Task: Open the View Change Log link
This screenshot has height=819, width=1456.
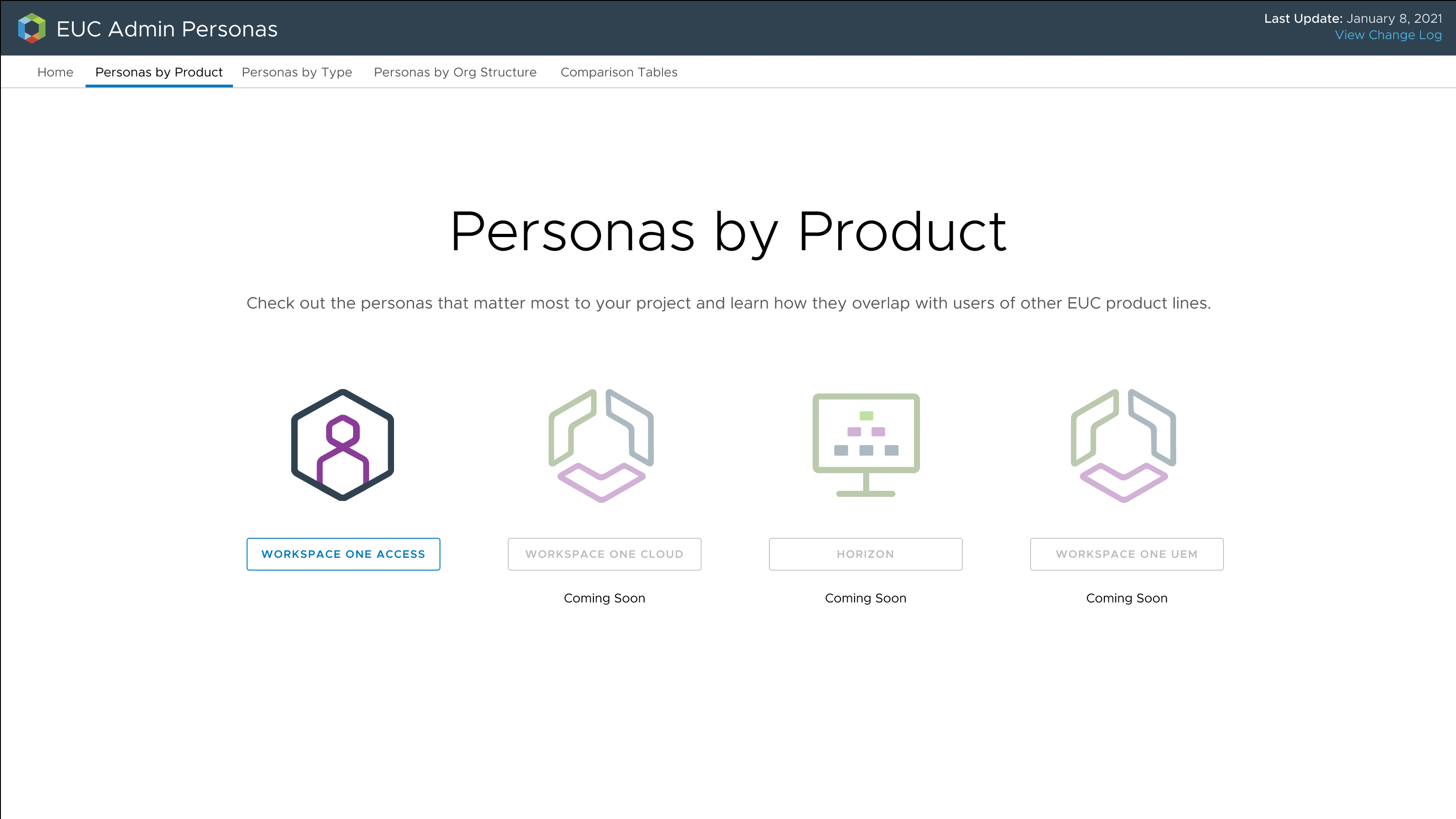Action: tap(1388, 35)
